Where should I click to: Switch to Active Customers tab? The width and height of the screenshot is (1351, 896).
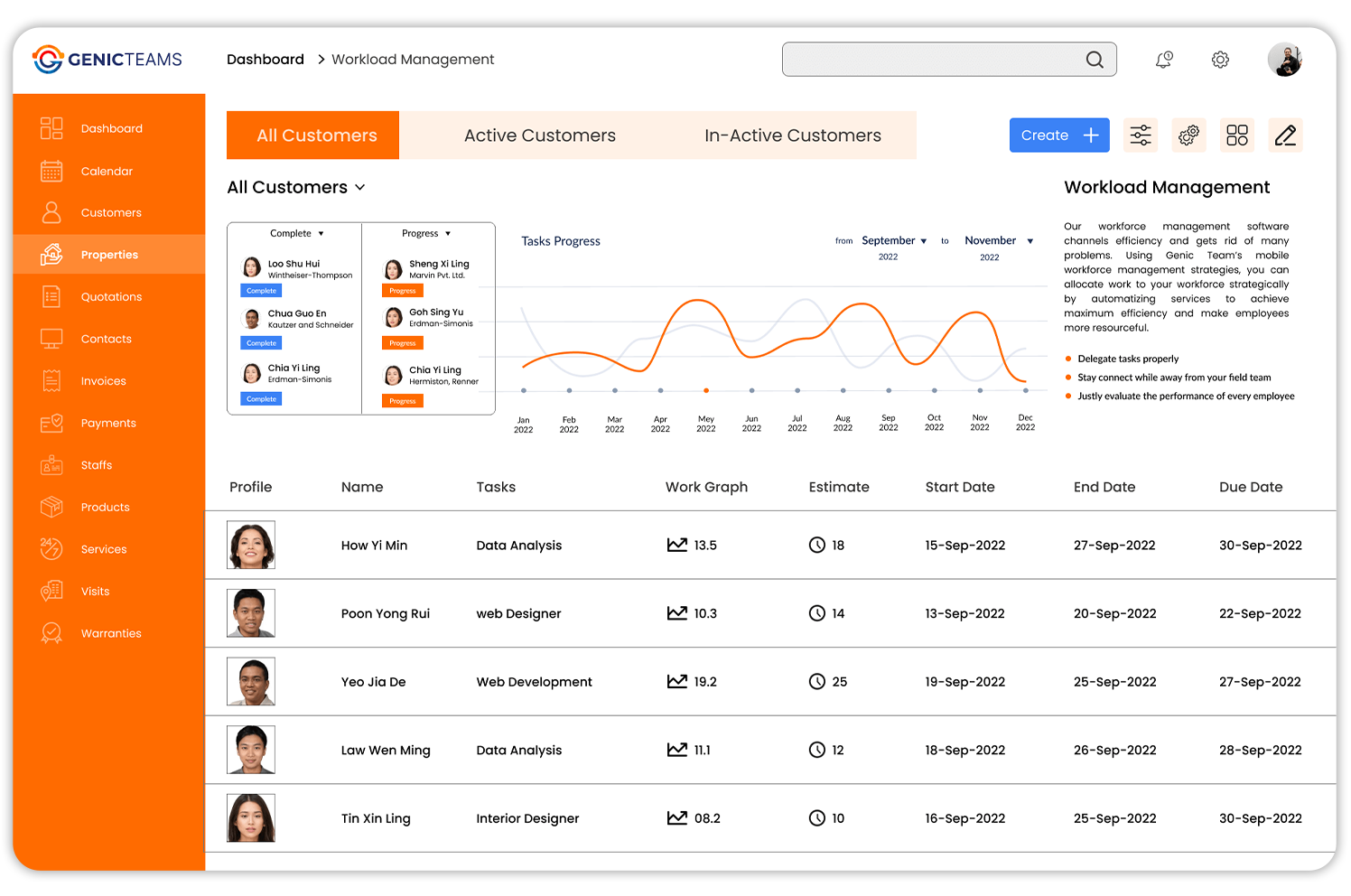(x=540, y=135)
